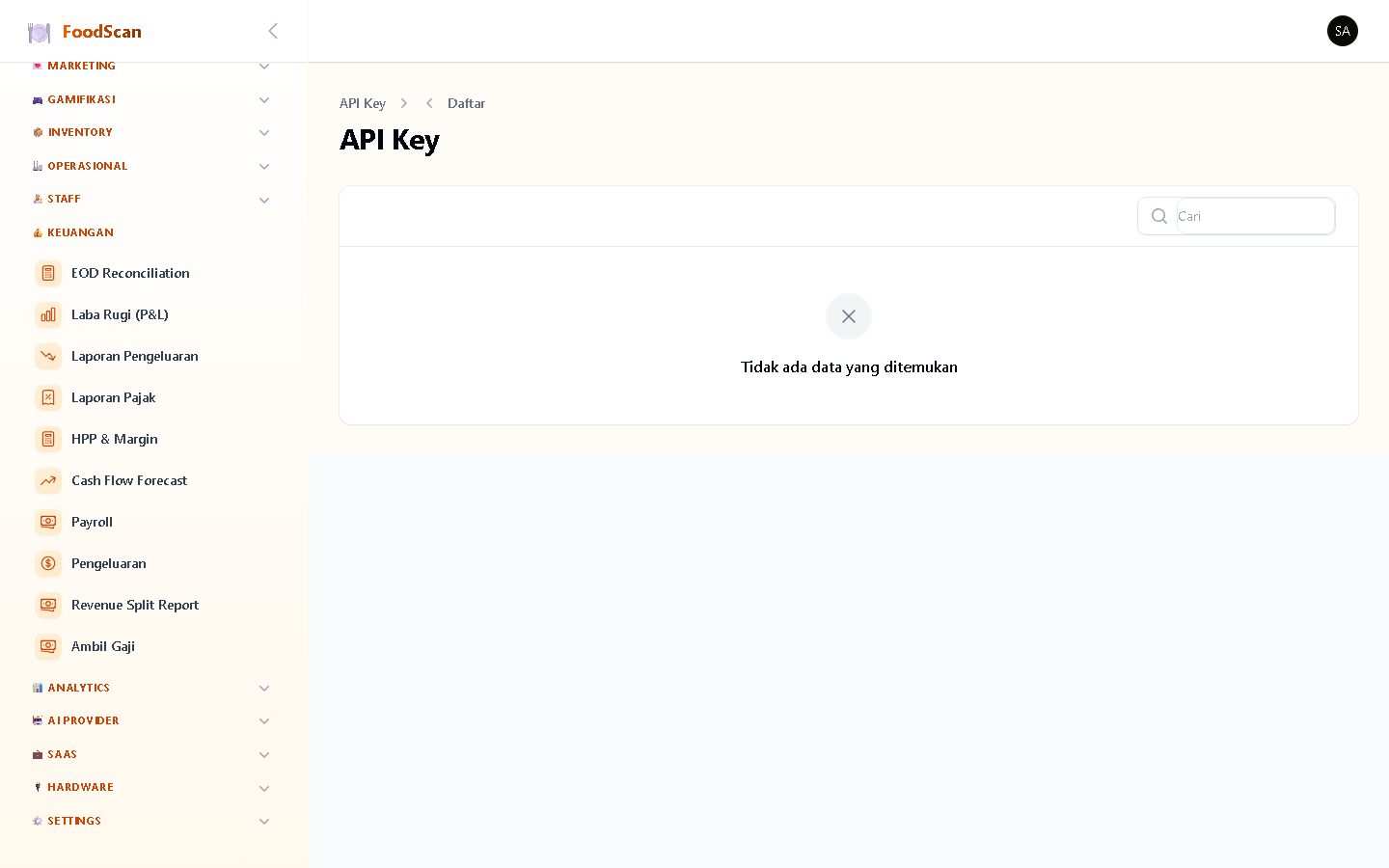The width and height of the screenshot is (1389, 868).
Task: Expand the Staff section chevron
Action: pyautogui.click(x=264, y=201)
